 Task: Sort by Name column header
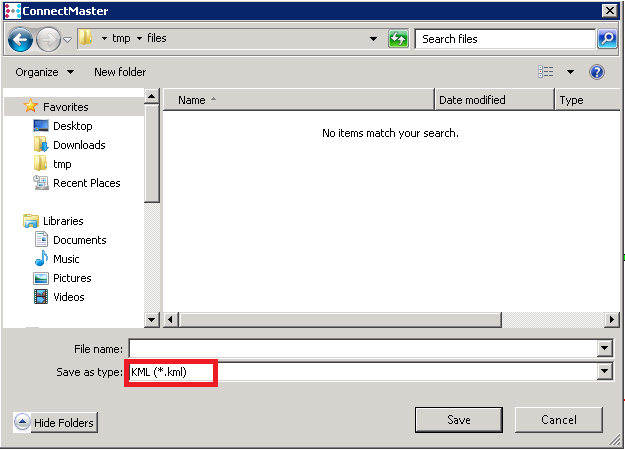[x=298, y=100]
